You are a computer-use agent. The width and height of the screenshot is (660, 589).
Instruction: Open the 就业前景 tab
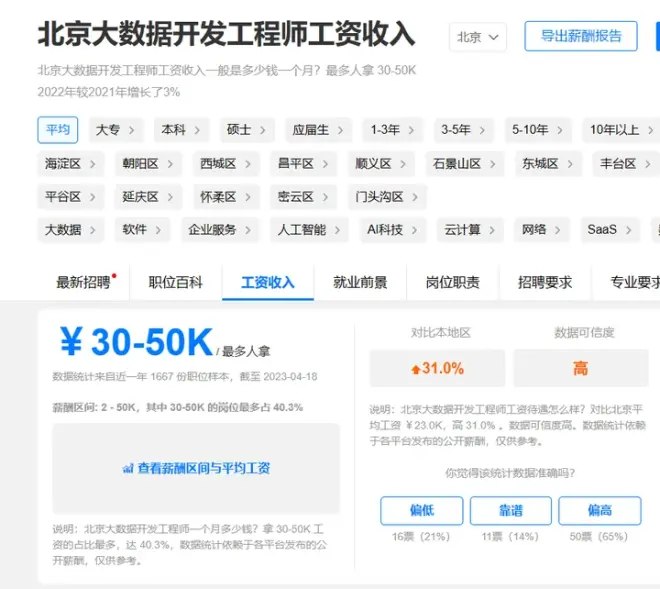pyautogui.click(x=360, y=283)
